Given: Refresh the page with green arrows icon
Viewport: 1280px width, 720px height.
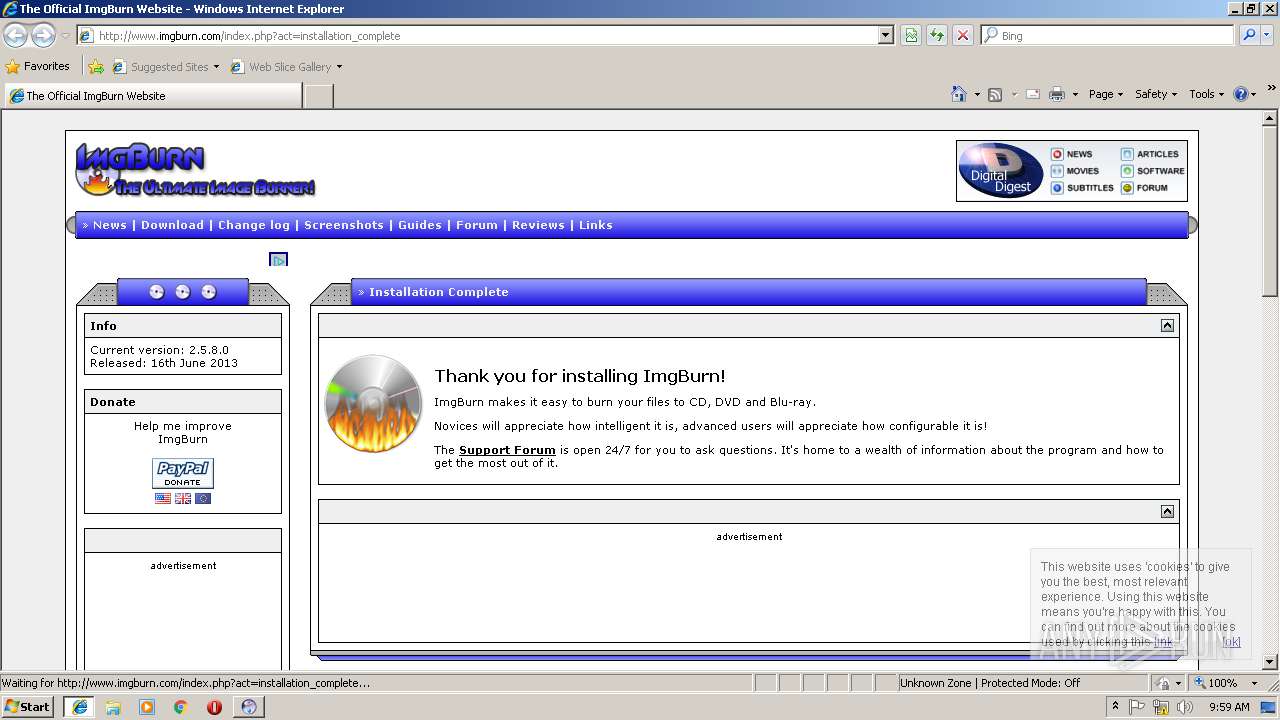Looking at the screenshot, I should pyautogui.click(x=937, y=35).
